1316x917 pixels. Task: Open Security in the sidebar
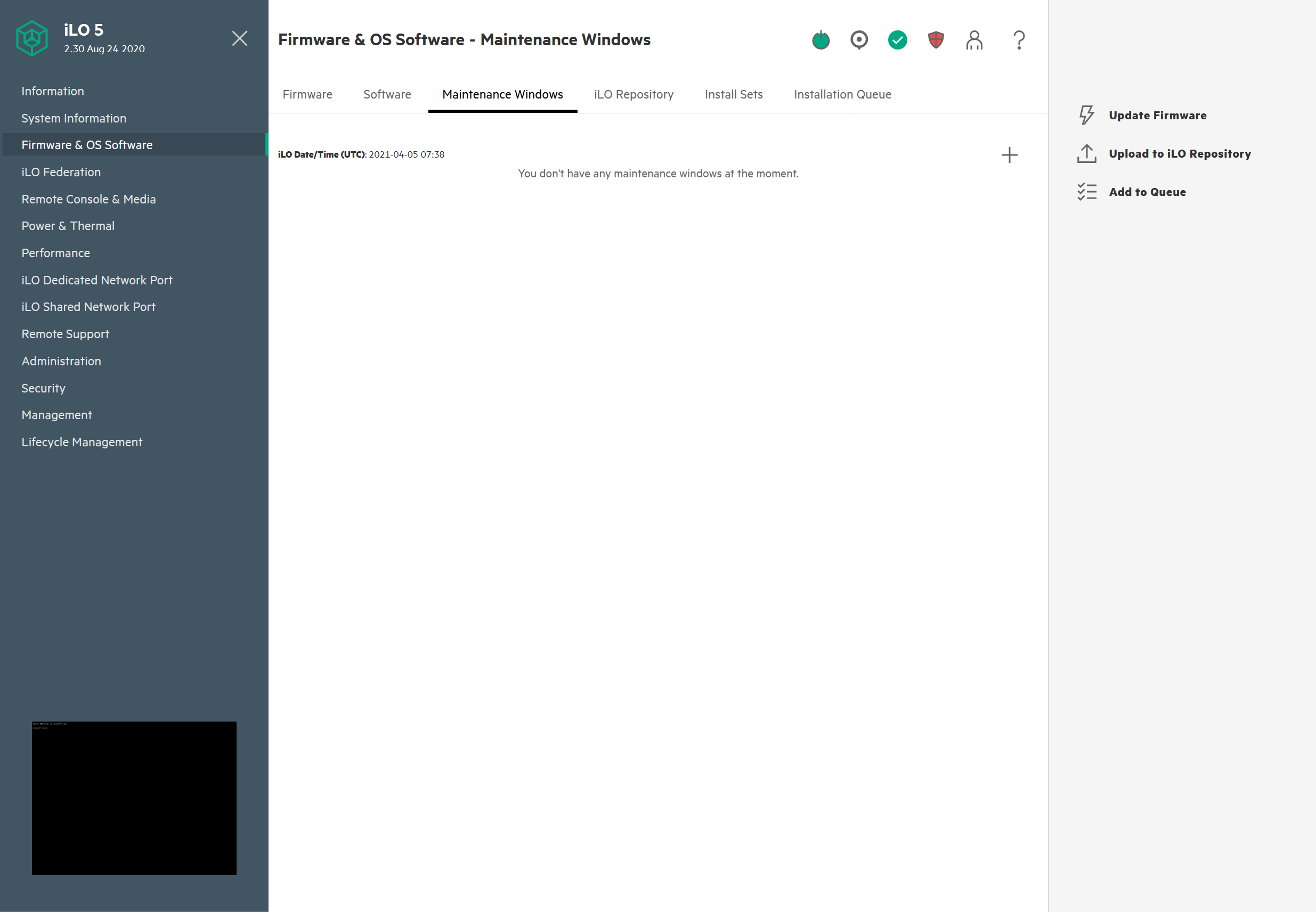click(x=44, y=388)
